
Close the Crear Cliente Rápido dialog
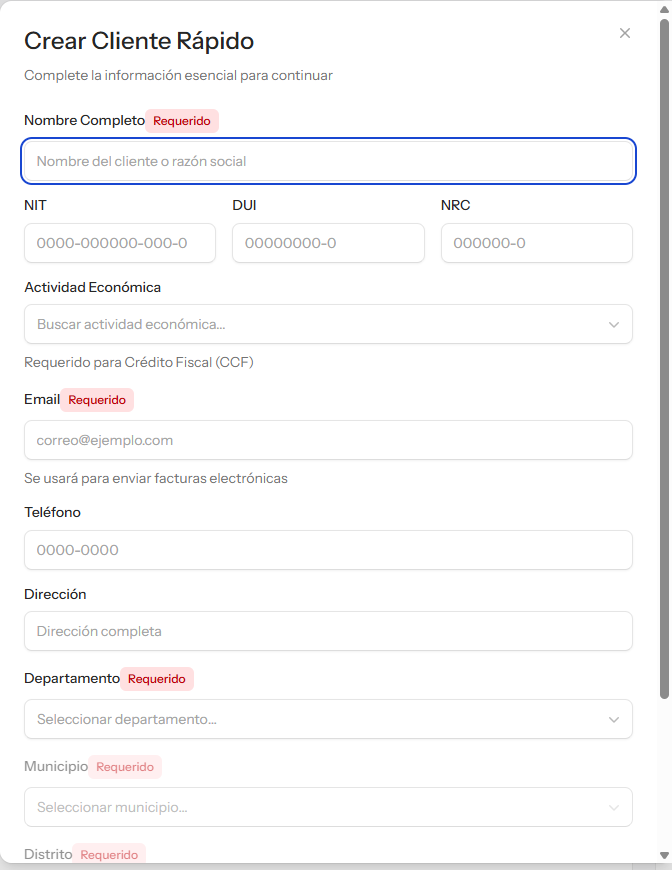(624, 33)
